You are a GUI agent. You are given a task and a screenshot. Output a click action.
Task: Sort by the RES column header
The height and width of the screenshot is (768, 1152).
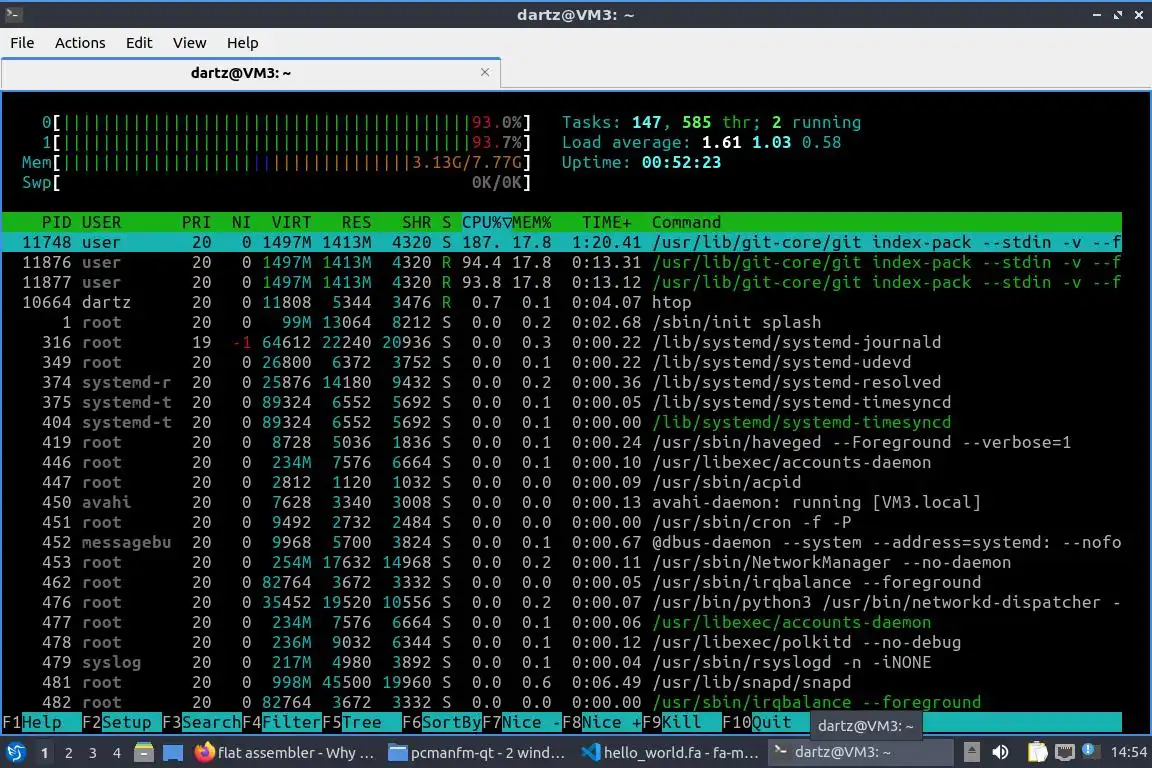pyautogui.click(x=356, y=222)
